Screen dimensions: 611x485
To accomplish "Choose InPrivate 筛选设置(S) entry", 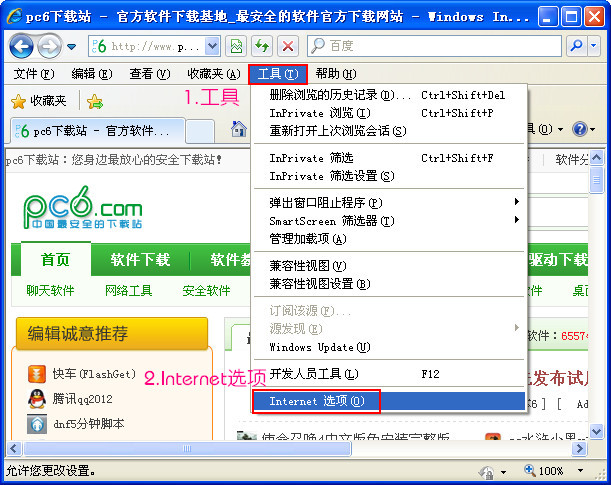I will click(389, 176).
